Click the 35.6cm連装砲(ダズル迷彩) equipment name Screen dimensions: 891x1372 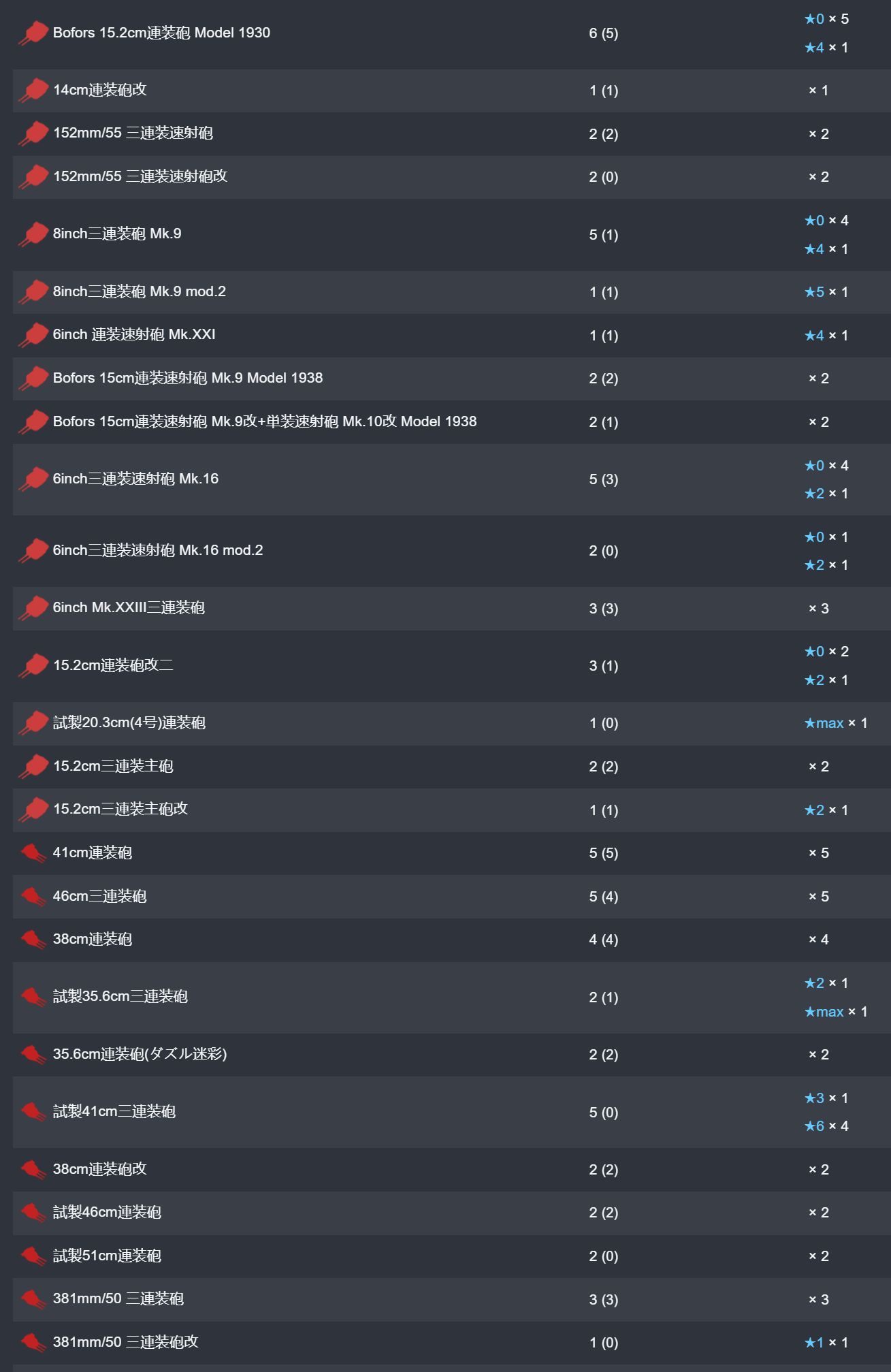[x=140, y=1054]
